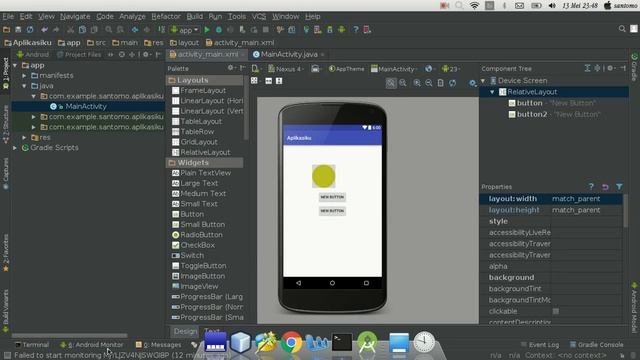Expand the Gradle Scripts node
This screenshot has height=360, width=640.
coord(15,148)
